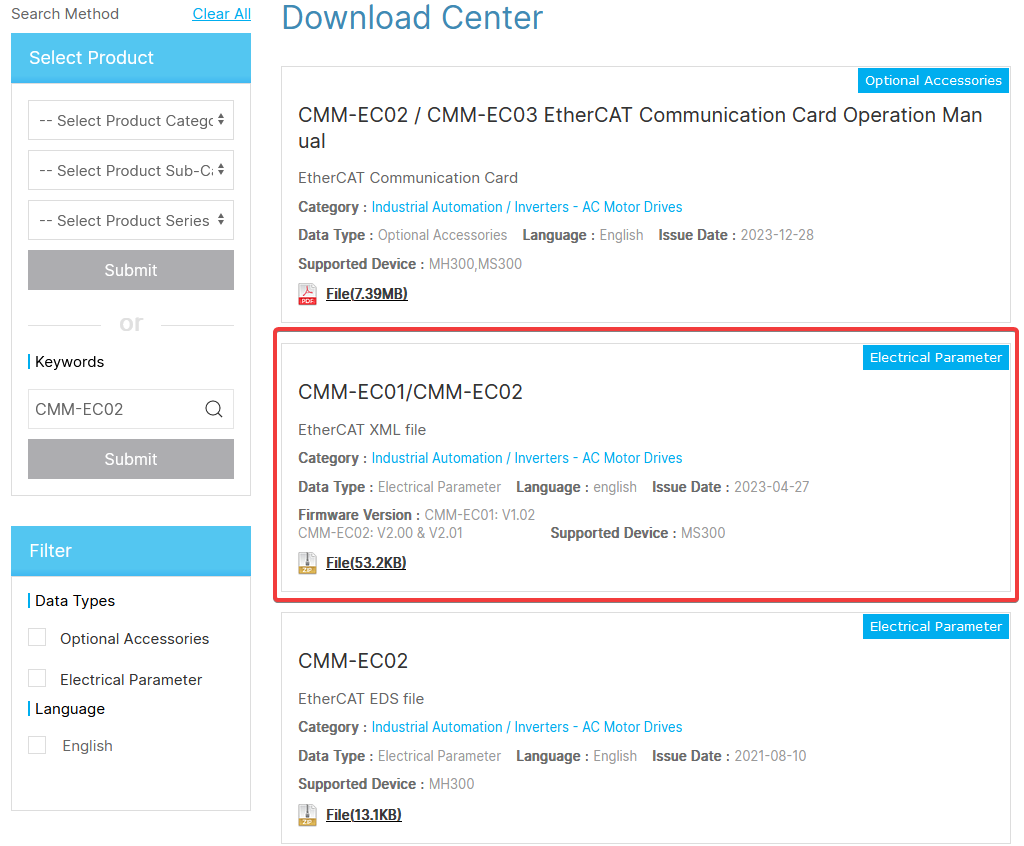Click the ZIP icon for 53.2KB file
Screen dimensions: 1024x846
coord(307,563)
